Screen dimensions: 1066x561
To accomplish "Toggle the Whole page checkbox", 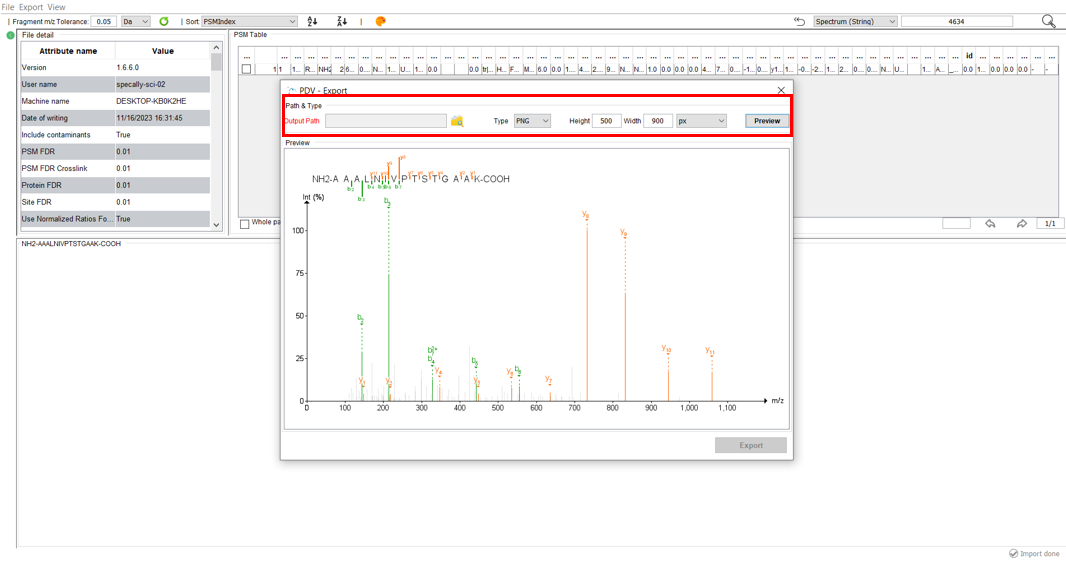I will (245, 224).
